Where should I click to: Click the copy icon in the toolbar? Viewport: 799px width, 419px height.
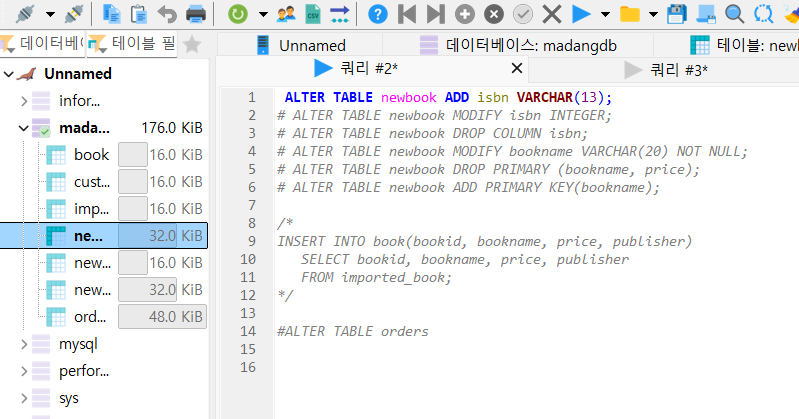point(112,14)
